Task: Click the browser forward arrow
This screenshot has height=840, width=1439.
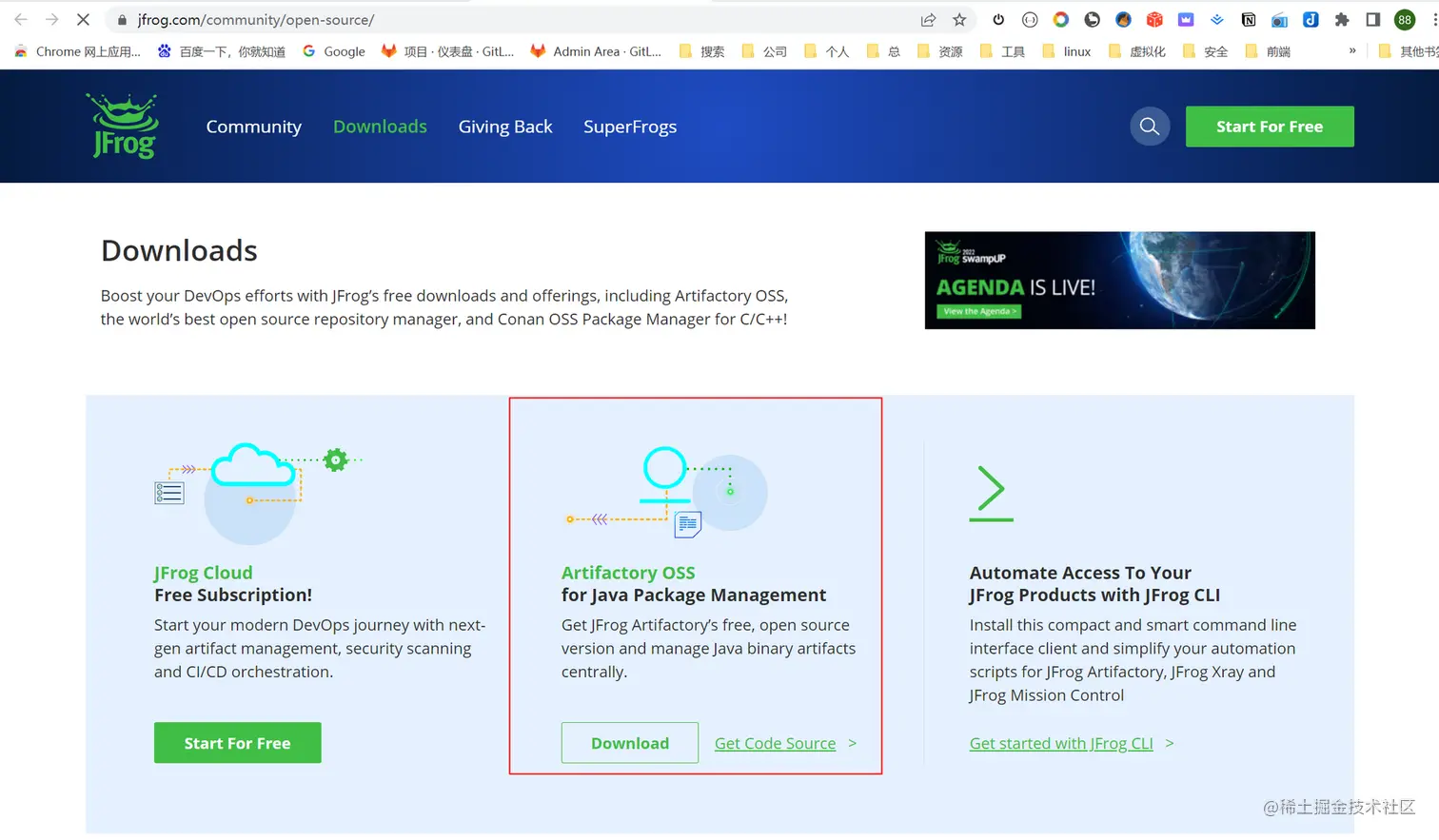Action: pos(51,19)
